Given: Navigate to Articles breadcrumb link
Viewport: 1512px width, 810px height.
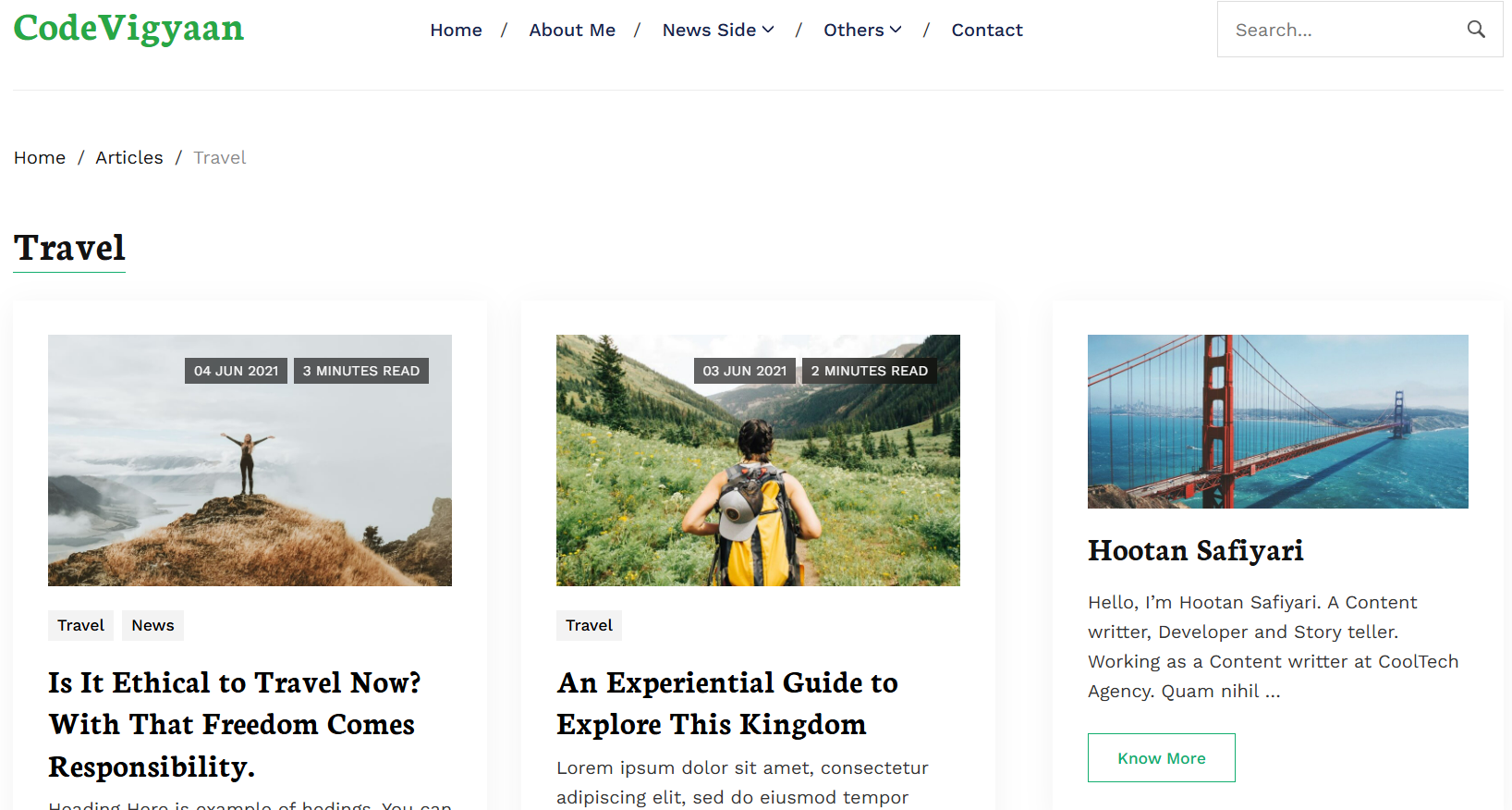Looking at the screenshot, I should 129,158.
